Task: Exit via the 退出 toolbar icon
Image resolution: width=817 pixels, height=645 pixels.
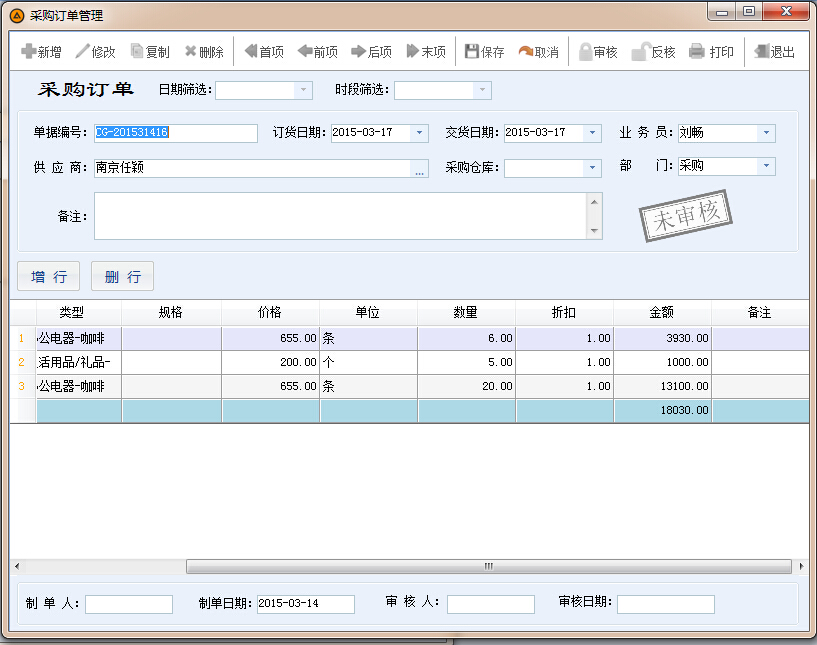Action: pos(773,52)
